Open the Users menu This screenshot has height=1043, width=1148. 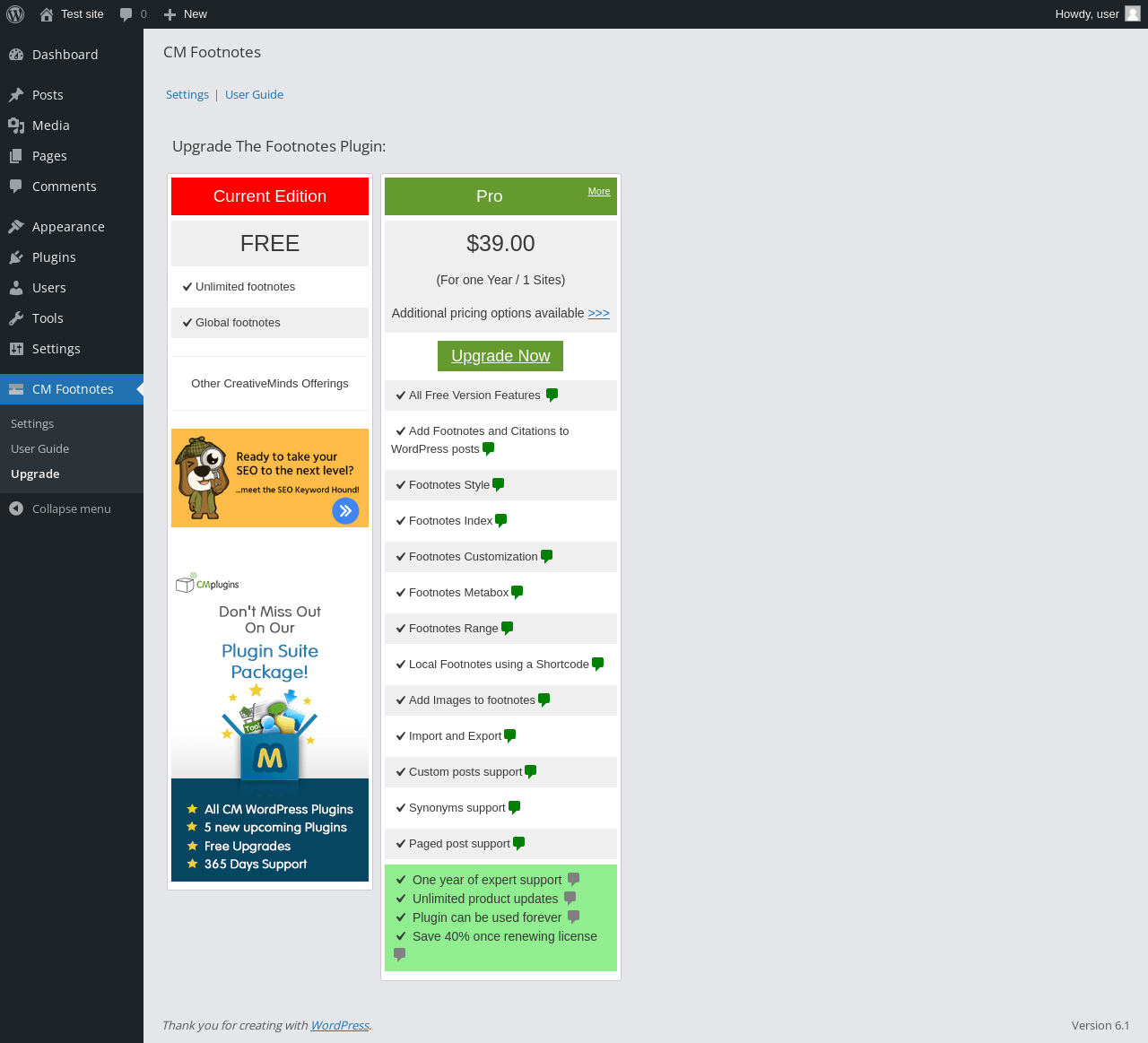[x=72, y=288]
